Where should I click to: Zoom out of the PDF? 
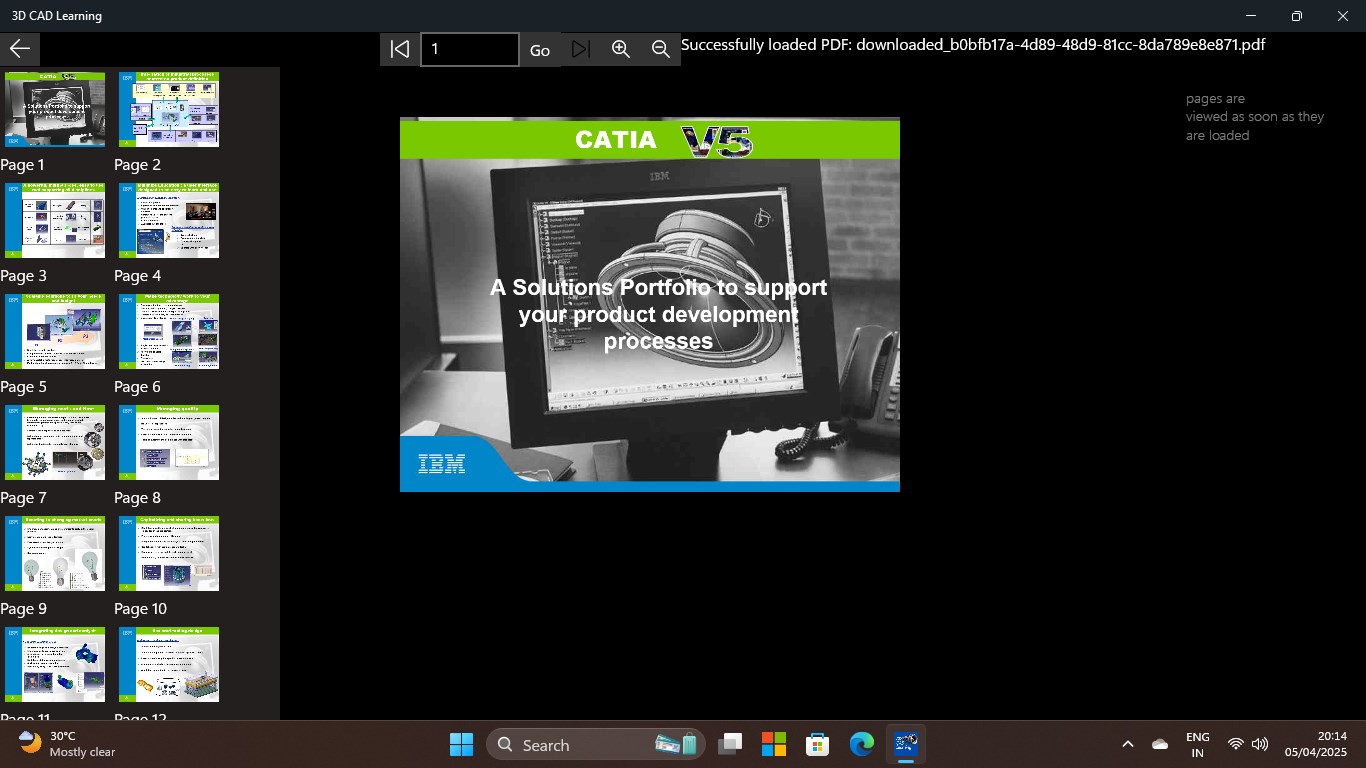click(x=661, y=49)
